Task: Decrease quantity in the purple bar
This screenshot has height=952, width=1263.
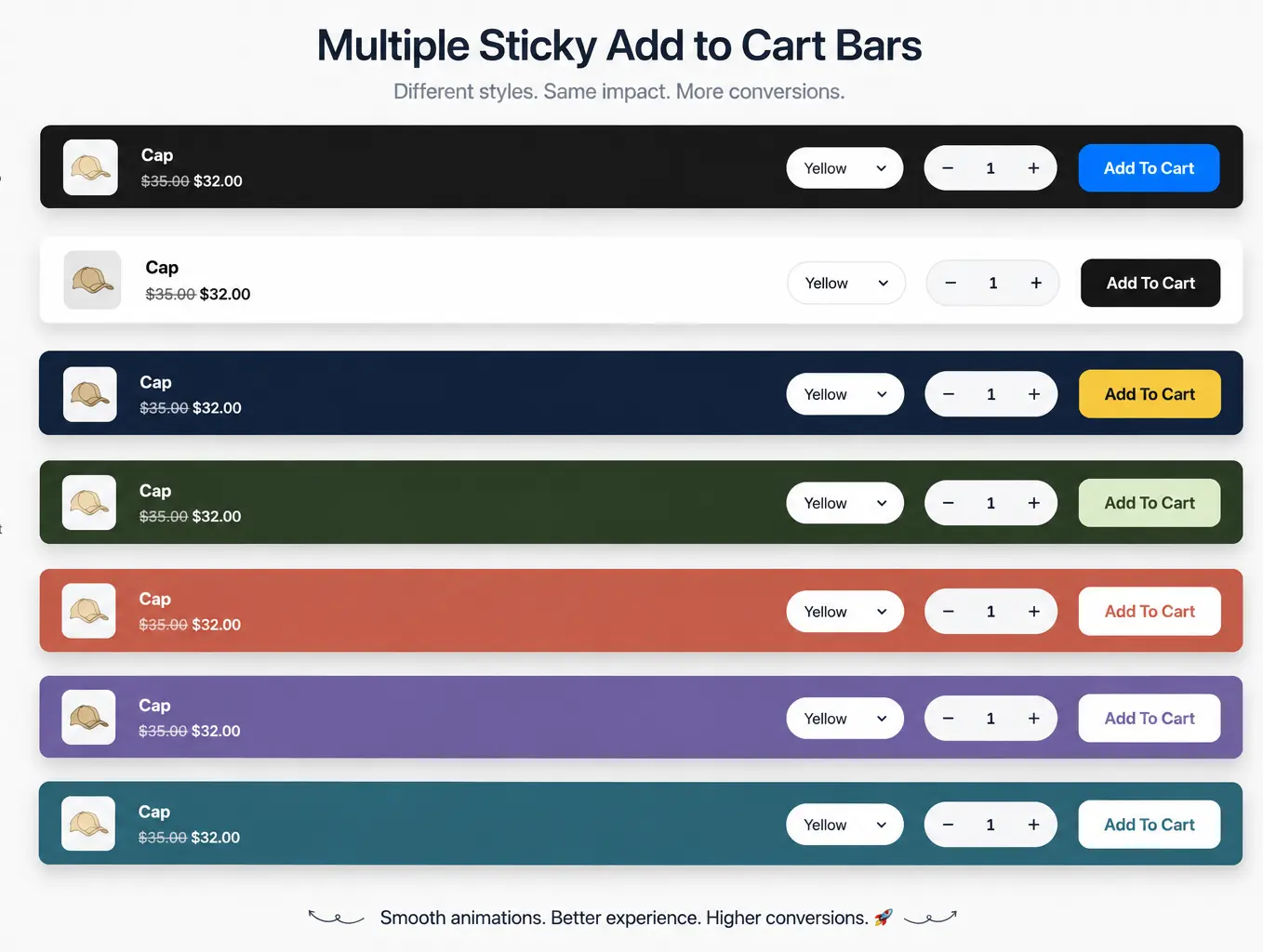Action: (949, 719)
